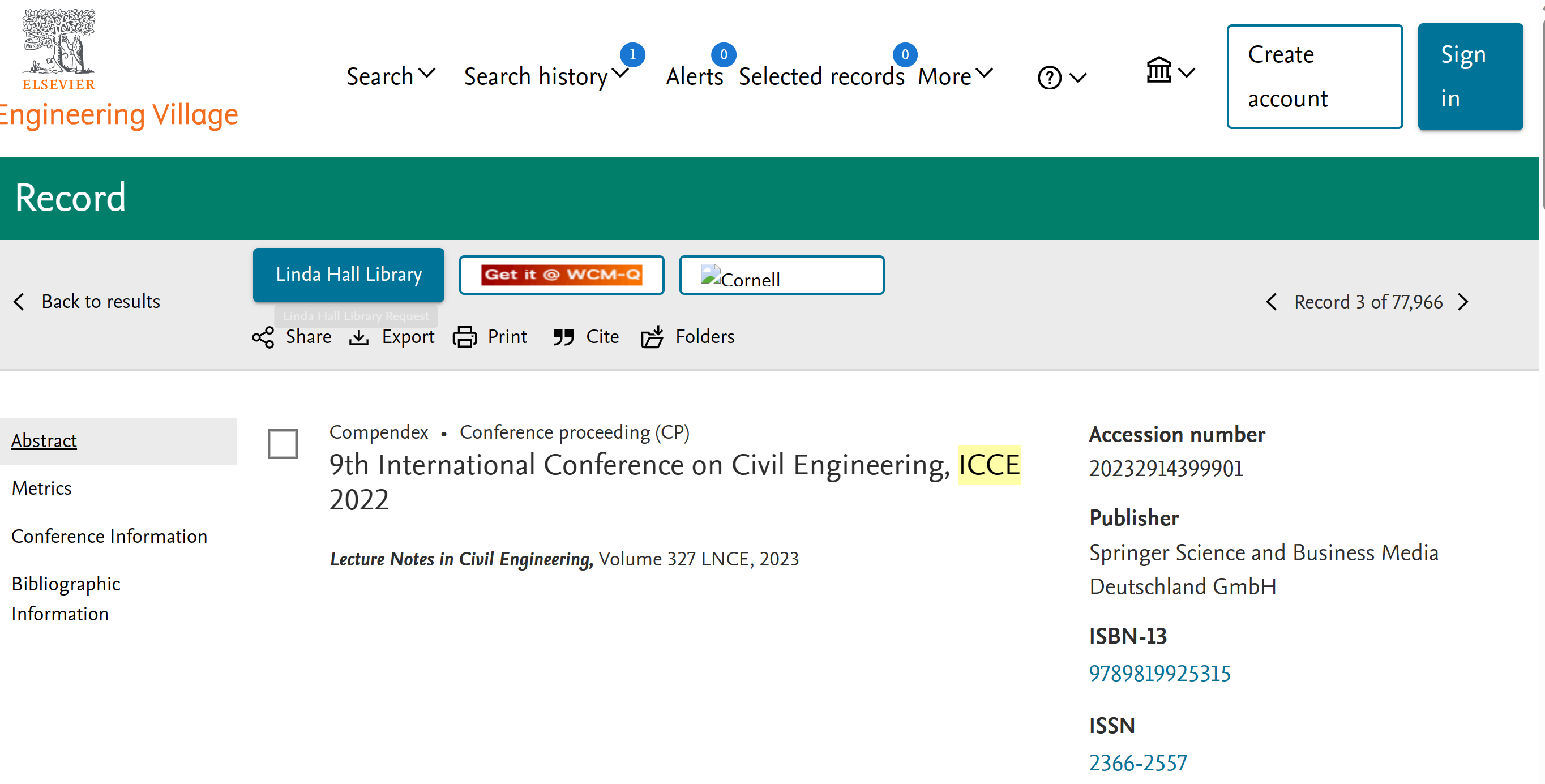The height and width of the screenshot is (784, 1545).
Task: Go back to results
Action: [x=100, y=301]
